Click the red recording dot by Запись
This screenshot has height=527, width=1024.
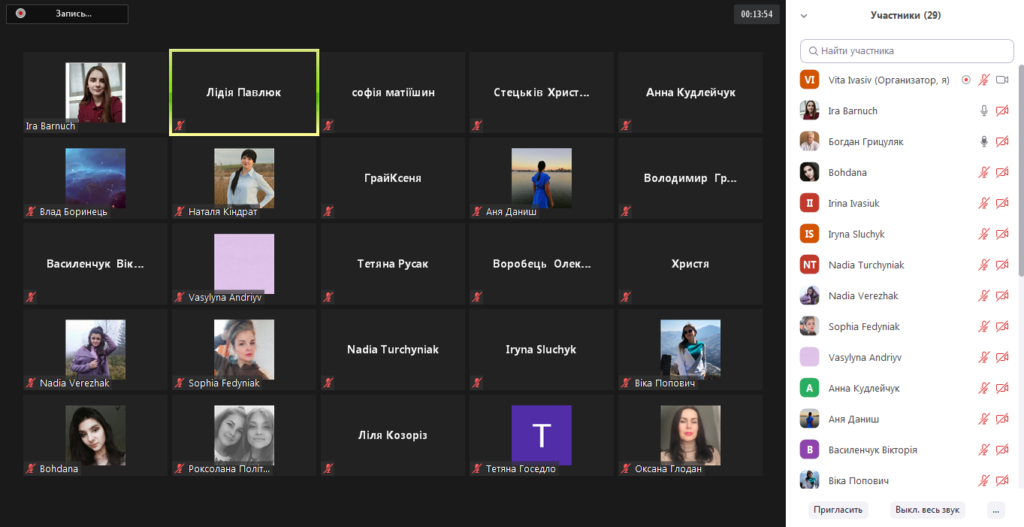[20, 14]
